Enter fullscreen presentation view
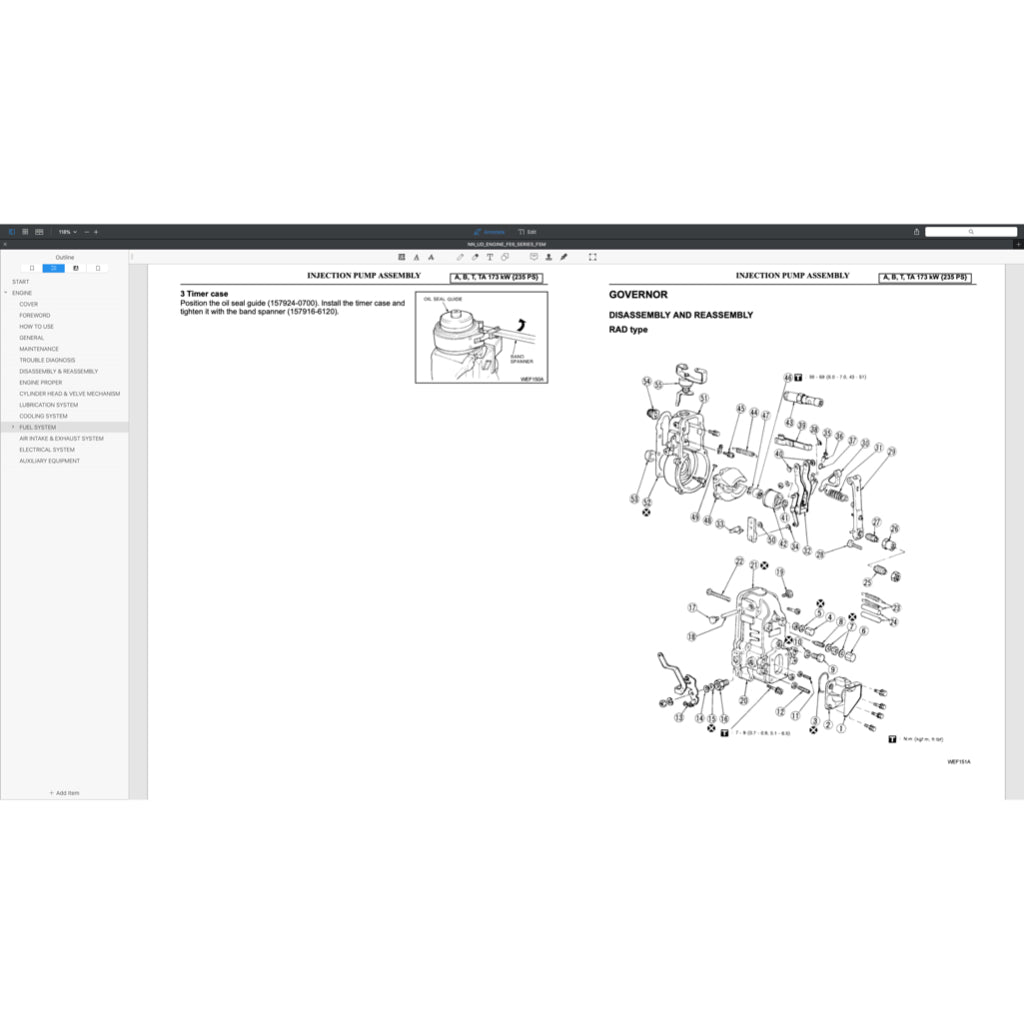Viewport: 1024px width, 1024px height. (592, 257)
